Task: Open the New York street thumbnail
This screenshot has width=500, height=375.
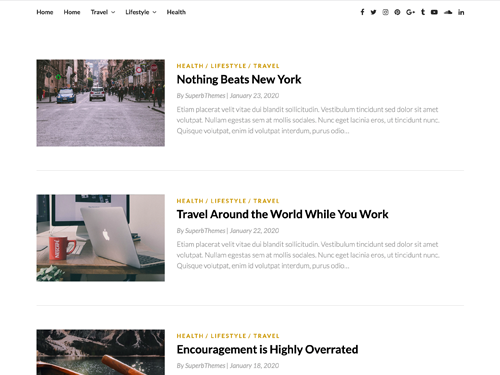Action: [101, 103]
